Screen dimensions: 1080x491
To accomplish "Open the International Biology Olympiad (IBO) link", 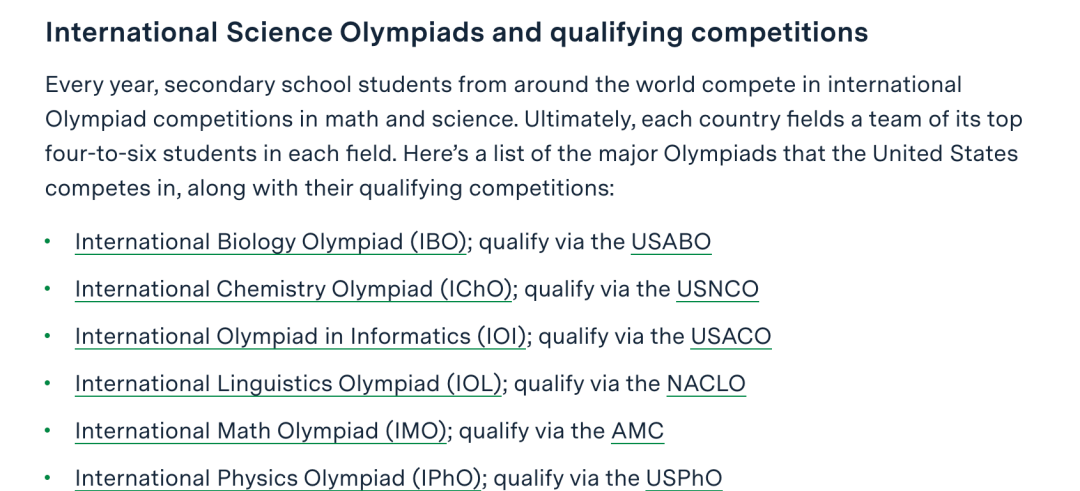I will [x=271, y=242].
